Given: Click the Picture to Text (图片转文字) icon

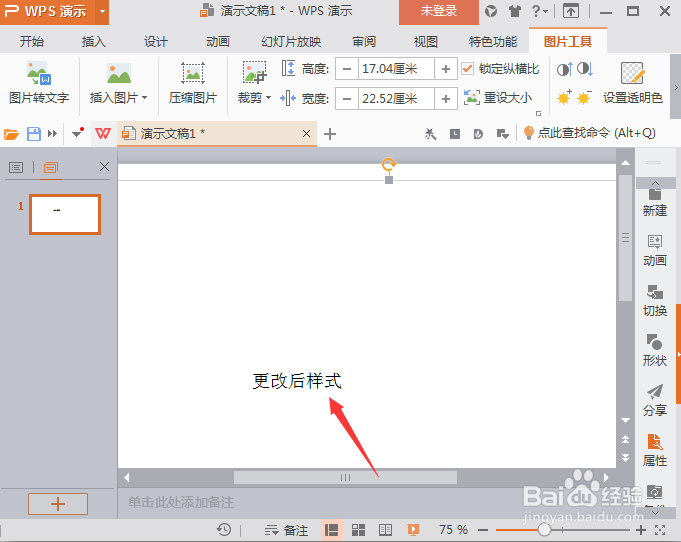Looking at the screenshot, I should (39, 73).
